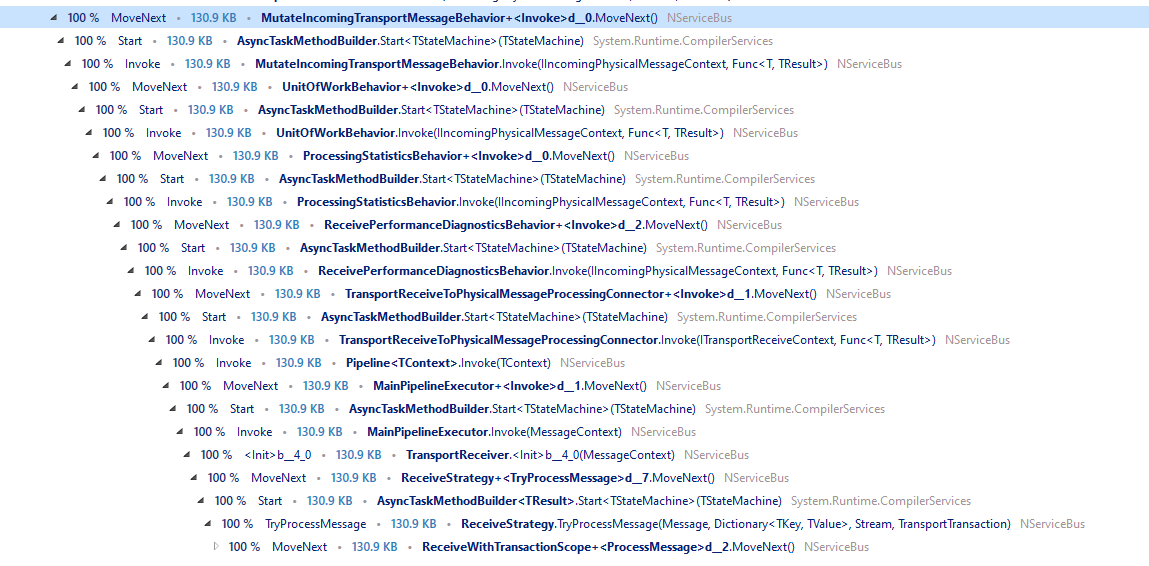Collapse the UnitOfWorkBehavior.Invoke node arrow
This screenshot has width=1149, height=566.
pos(88,133)
